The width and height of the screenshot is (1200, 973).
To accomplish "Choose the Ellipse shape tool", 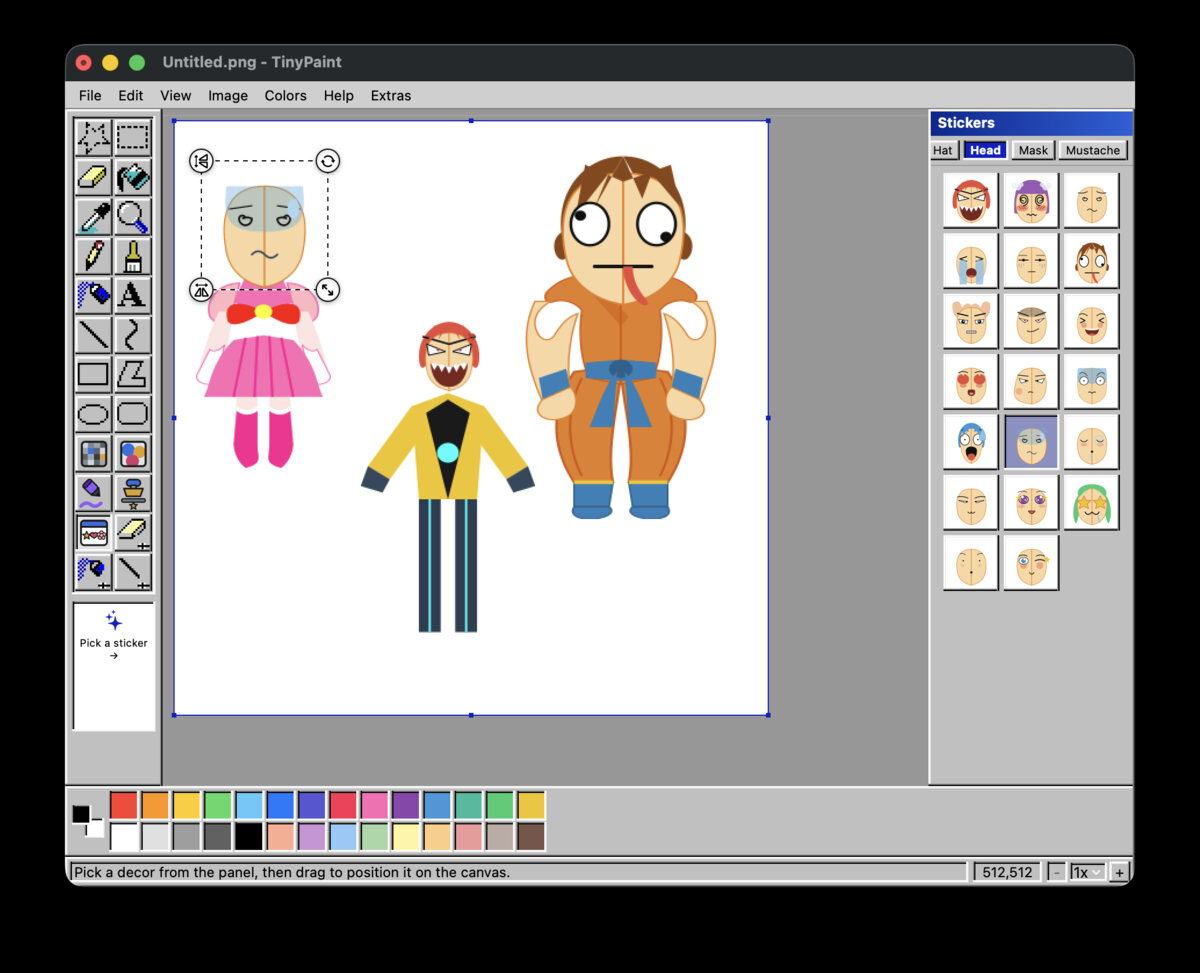I will (x=93, y=414).
